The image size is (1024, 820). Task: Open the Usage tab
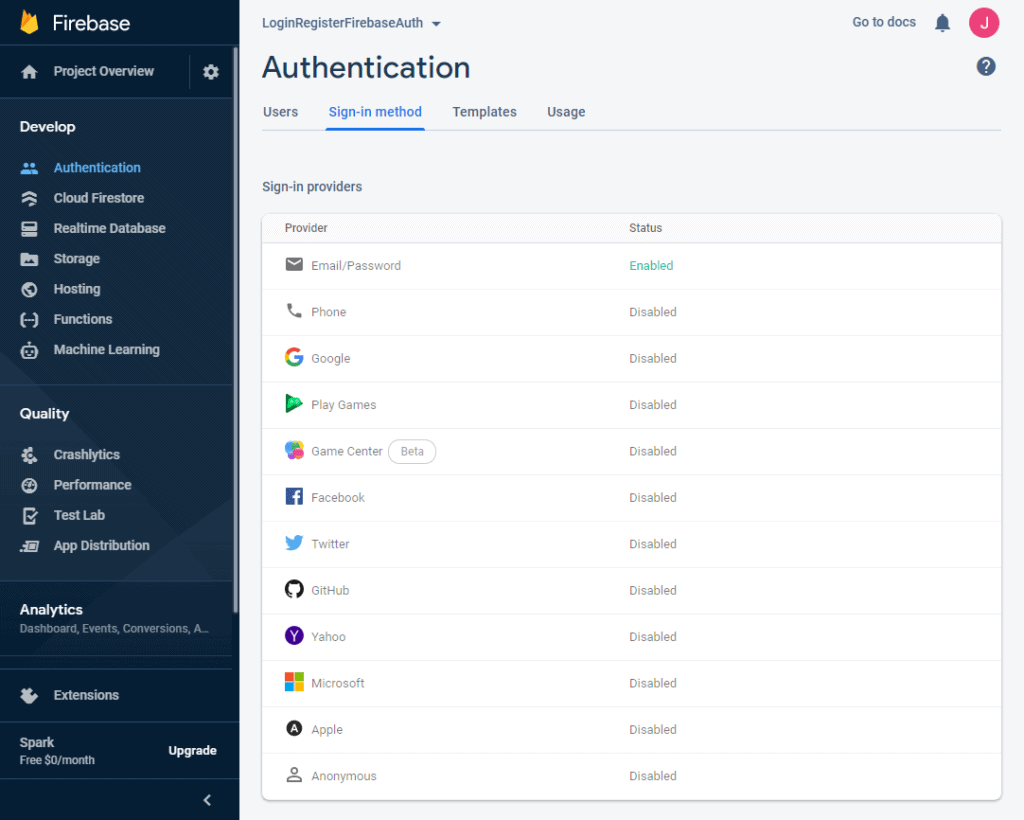click(566, 112)
